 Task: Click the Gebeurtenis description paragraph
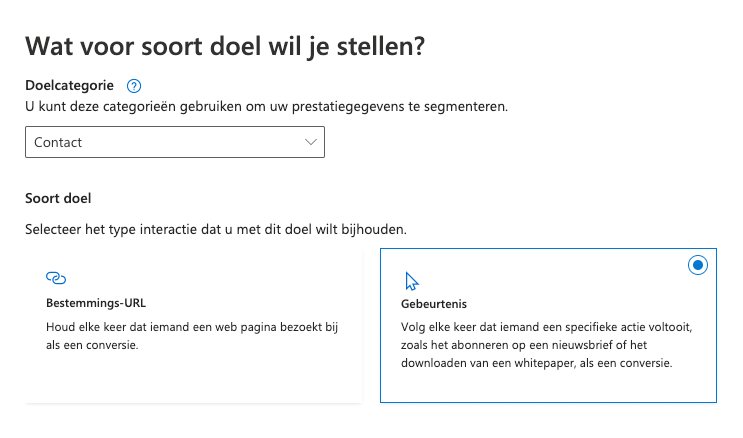pos(546,345)
